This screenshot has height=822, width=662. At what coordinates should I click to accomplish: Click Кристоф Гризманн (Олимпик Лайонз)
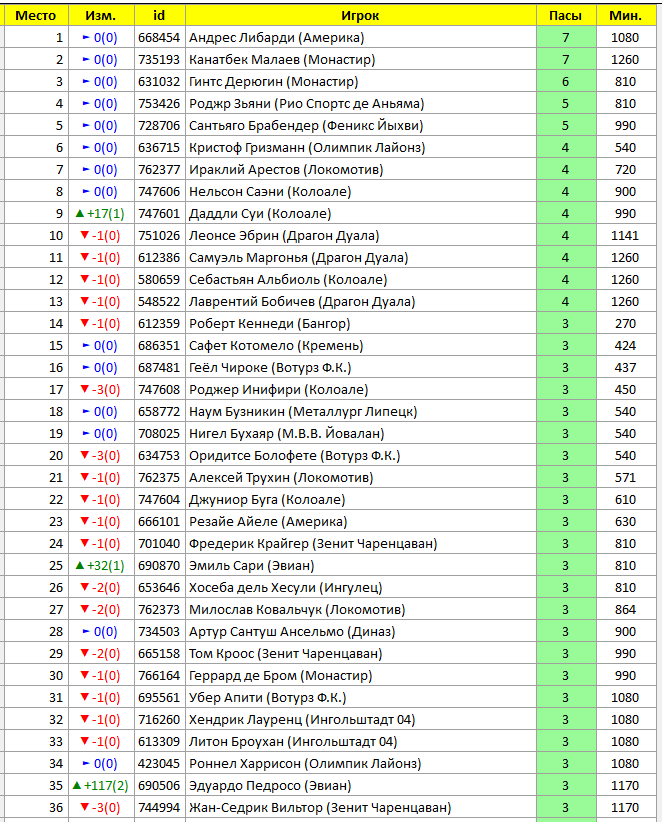(x=361, y=148)
